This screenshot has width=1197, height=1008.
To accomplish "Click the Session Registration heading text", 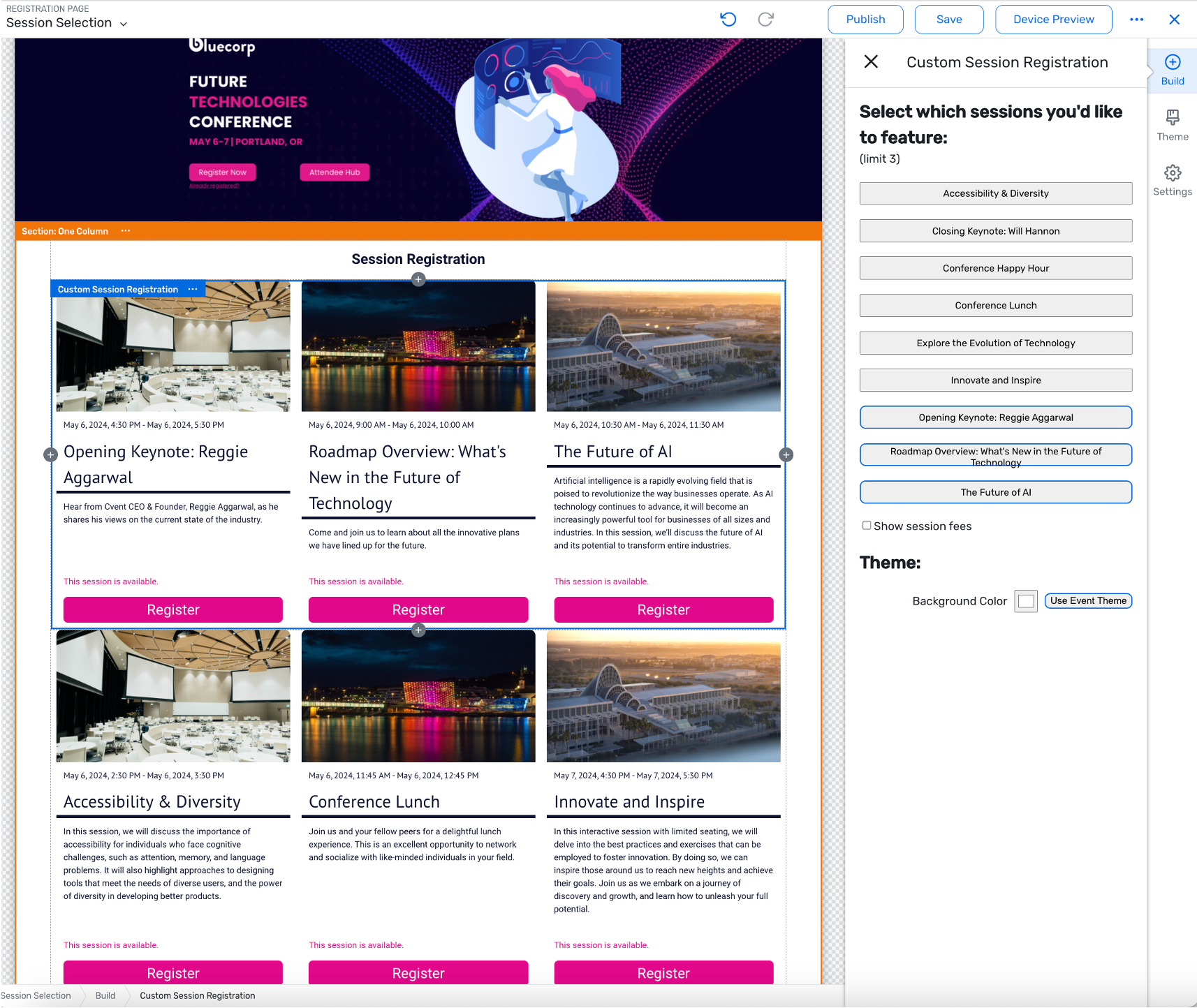I will (x=418, y=259).
